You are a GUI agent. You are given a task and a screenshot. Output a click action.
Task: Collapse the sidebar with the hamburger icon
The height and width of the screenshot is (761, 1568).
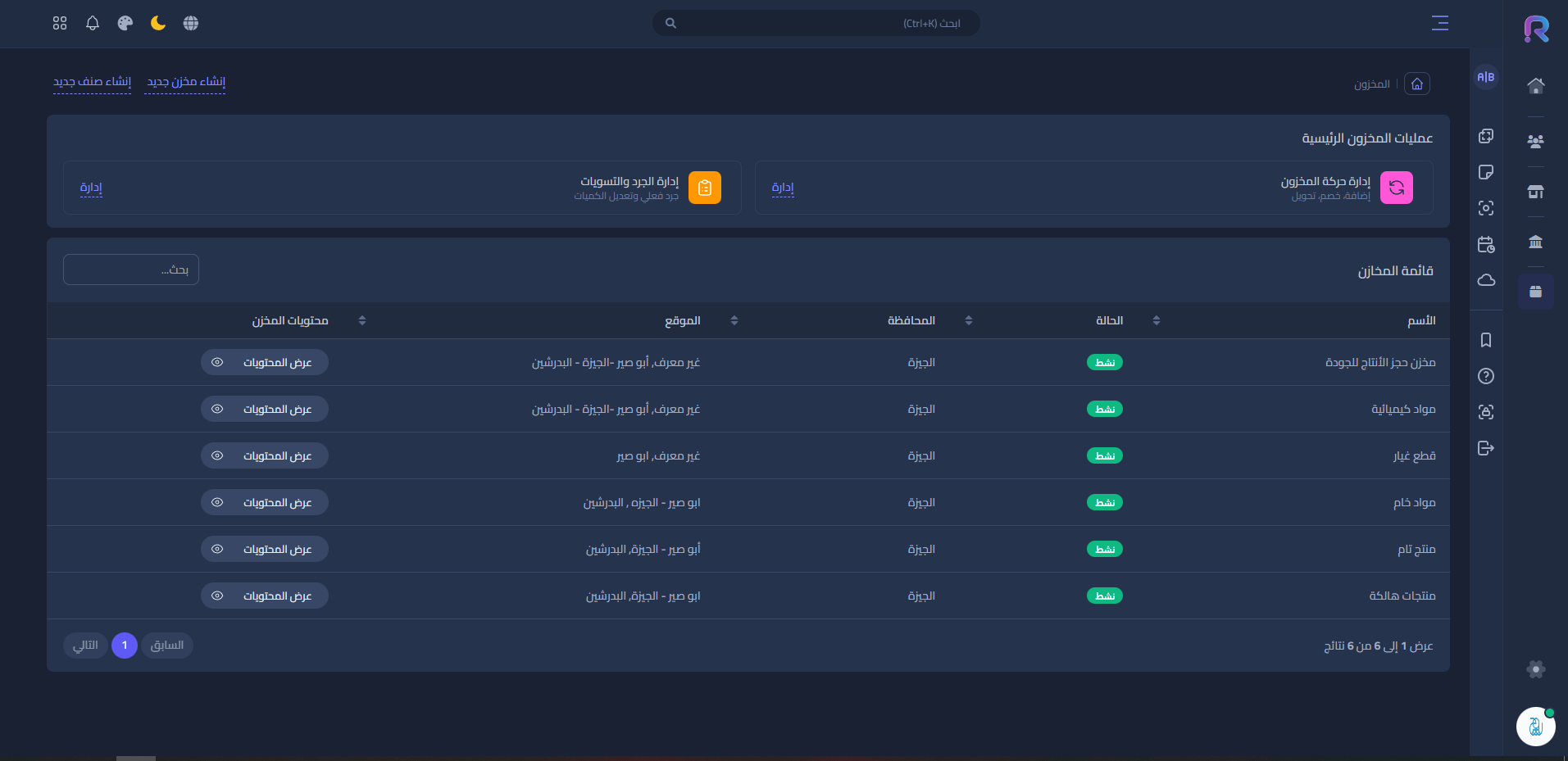point(1439,23)
